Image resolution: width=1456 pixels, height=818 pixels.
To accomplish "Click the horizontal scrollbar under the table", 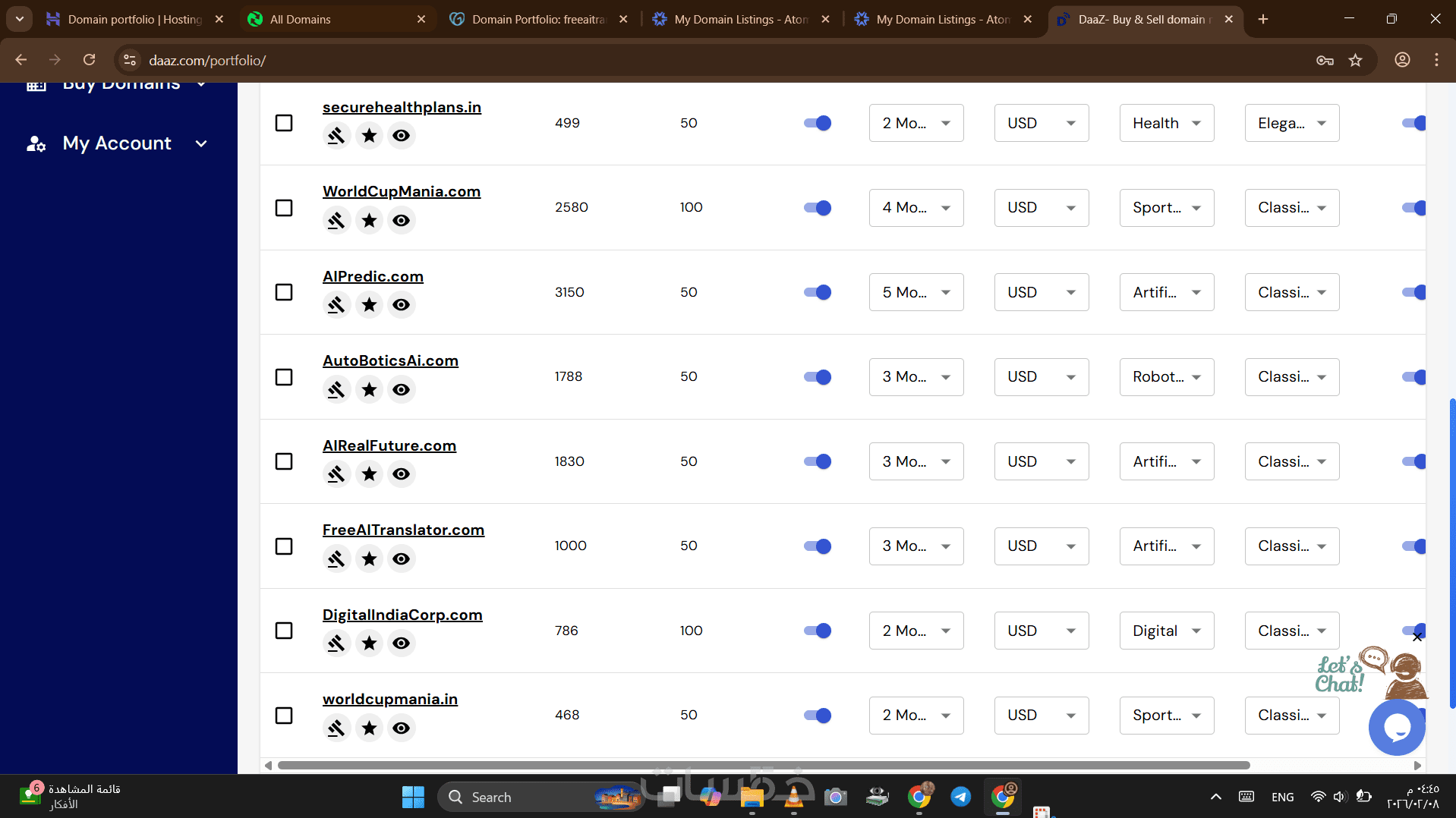I will click(764, 765).
